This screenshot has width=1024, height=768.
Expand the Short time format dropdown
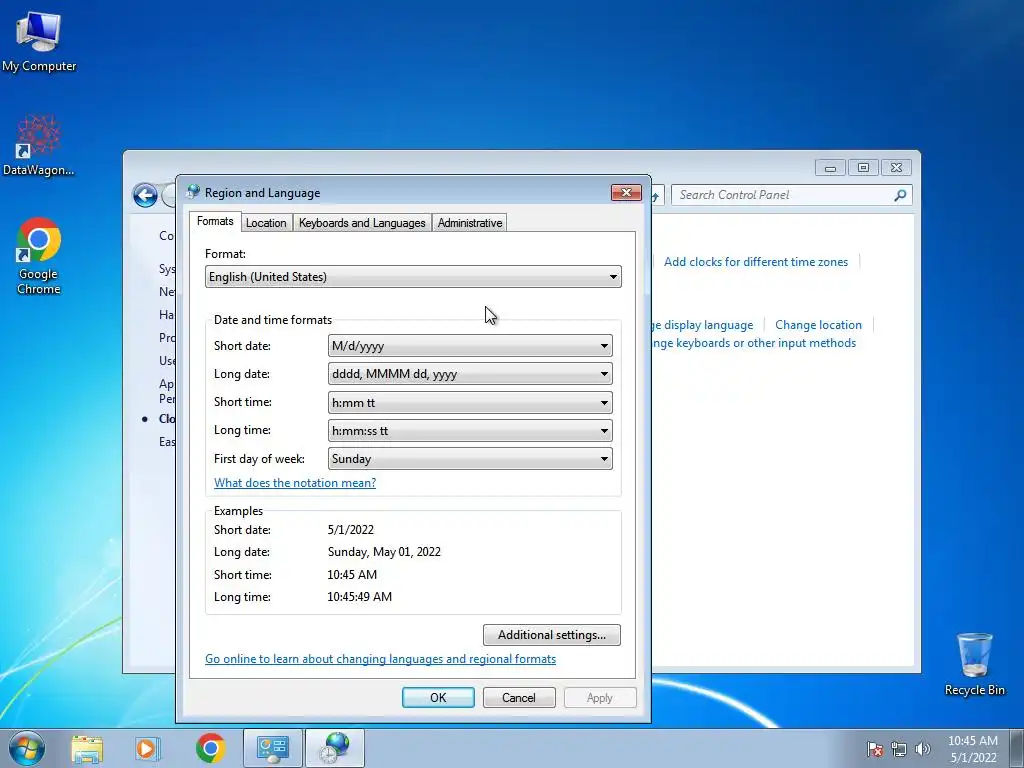[470, 402]
